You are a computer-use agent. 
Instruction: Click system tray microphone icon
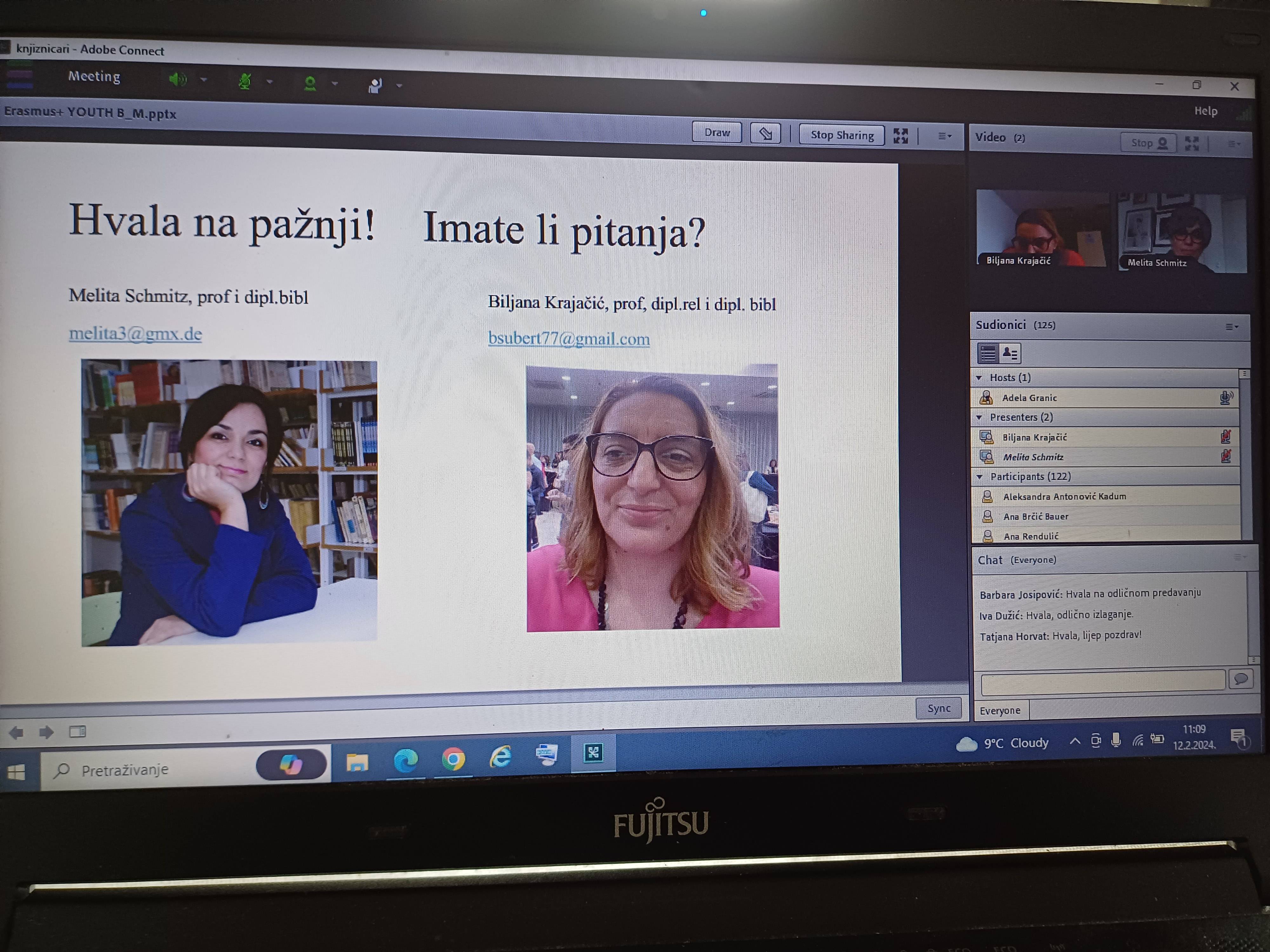point(1116,740)
